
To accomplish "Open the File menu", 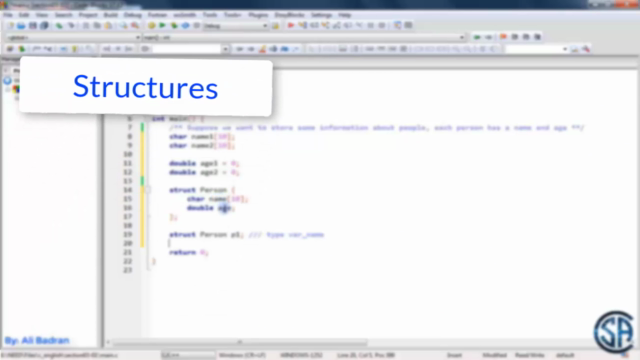I will click(x=8, y=15).
